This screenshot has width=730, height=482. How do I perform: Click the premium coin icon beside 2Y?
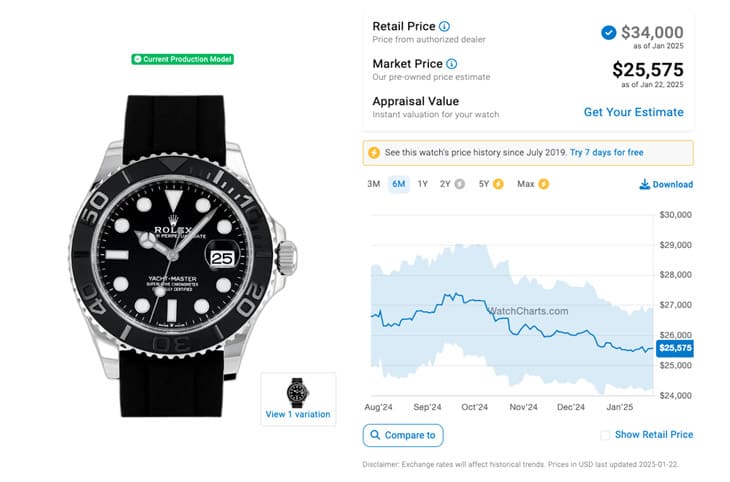(x=460, y=184)
